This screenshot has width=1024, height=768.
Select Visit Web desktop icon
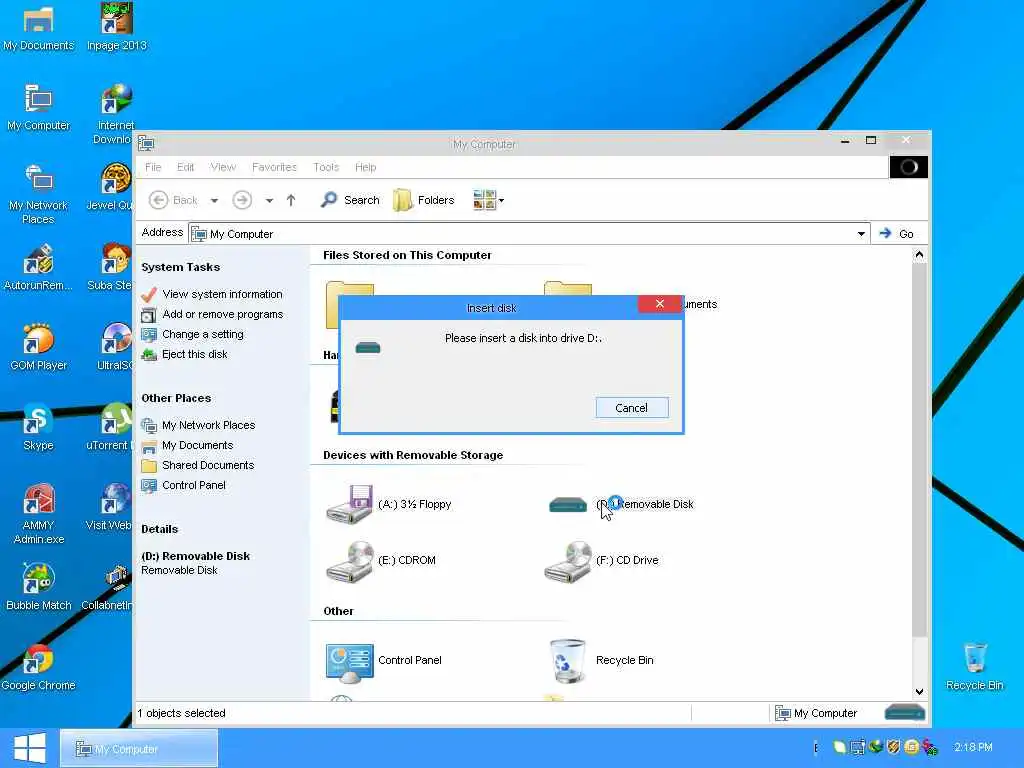tap(109, 507)
